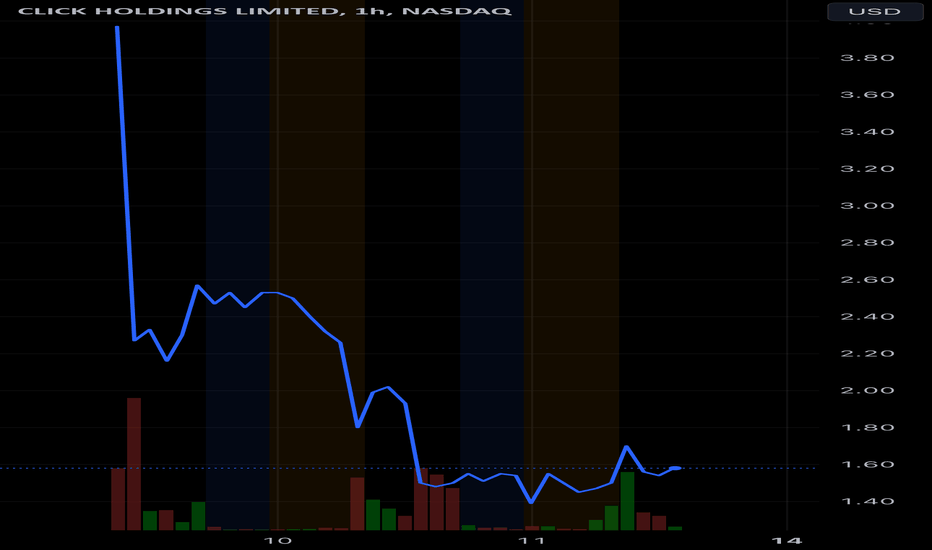
Task: Click the date label 10 on time axis
Action: click(278, 540)
